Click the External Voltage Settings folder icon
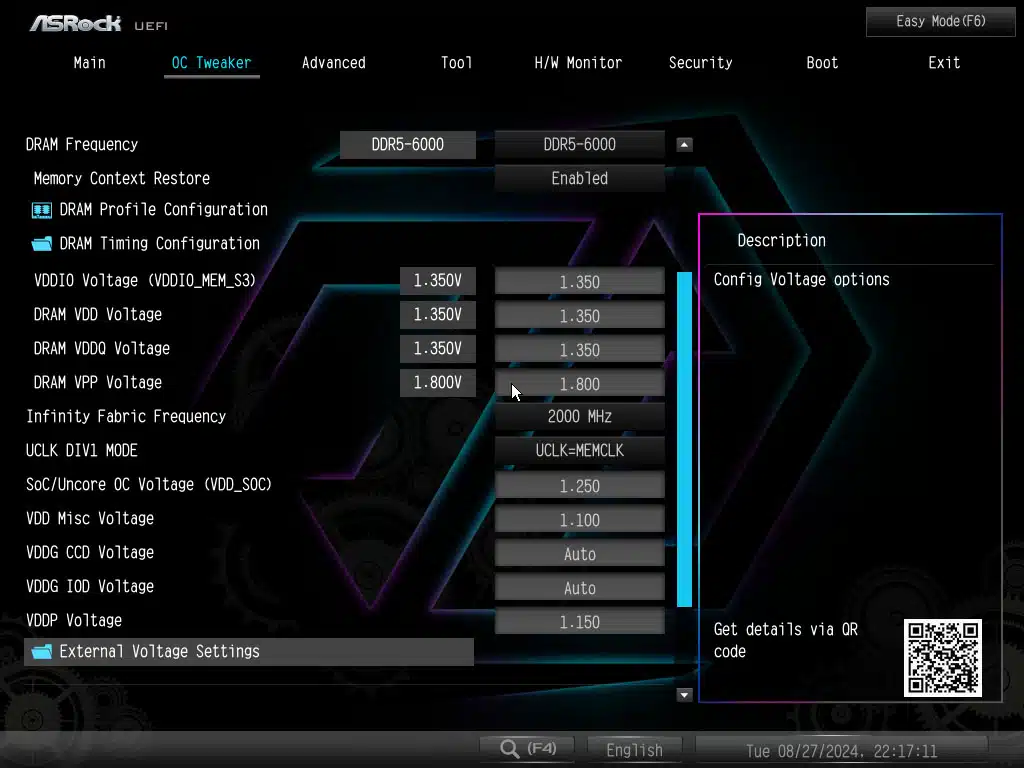 coord(42,652)
